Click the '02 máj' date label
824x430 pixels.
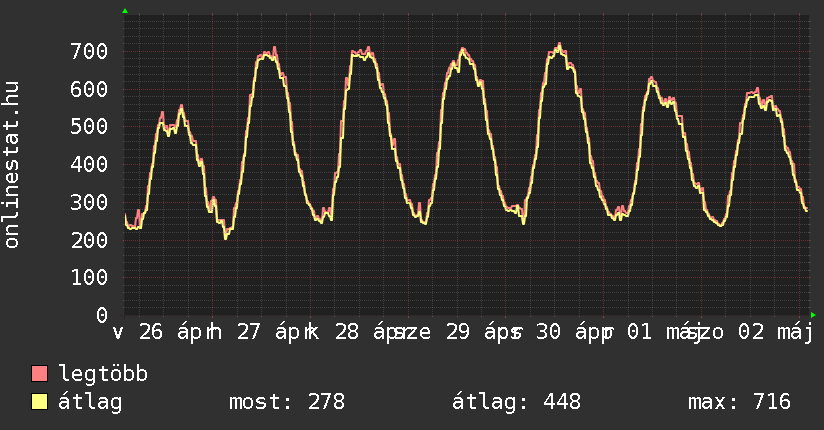(x=776, y=332)
